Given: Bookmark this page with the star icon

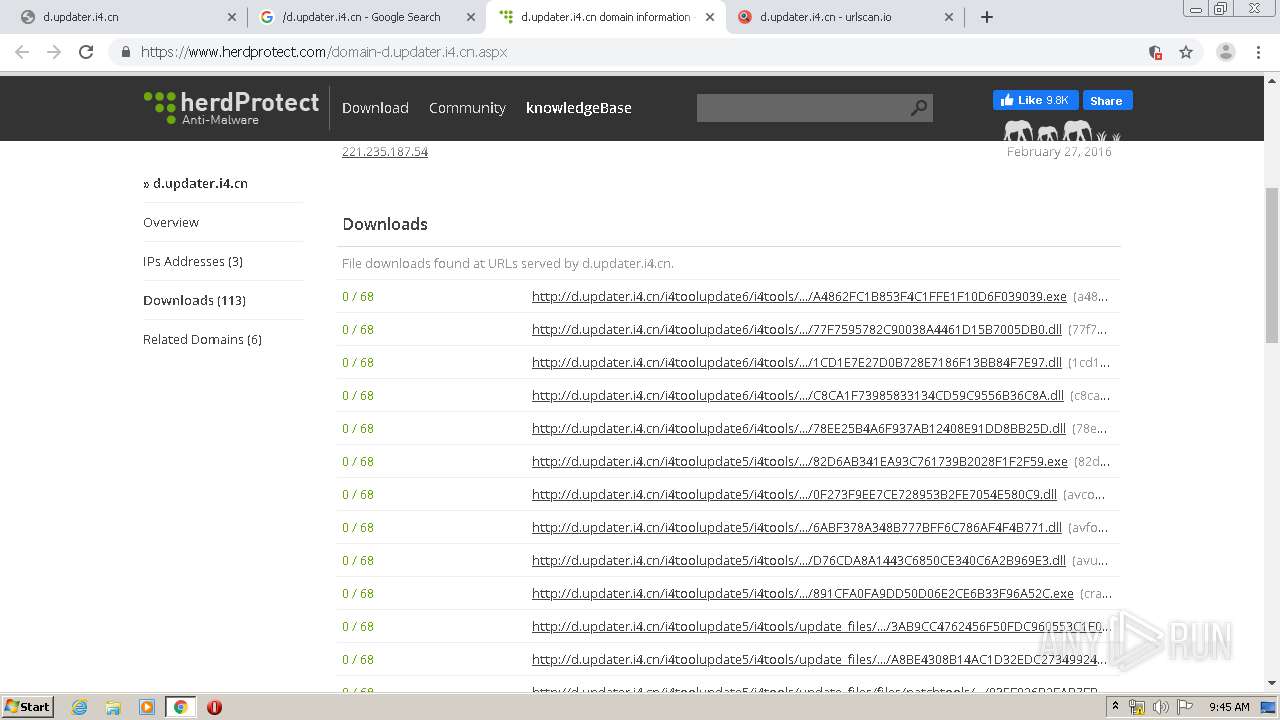Looking at the screenshot, I should pos(1186,52).
